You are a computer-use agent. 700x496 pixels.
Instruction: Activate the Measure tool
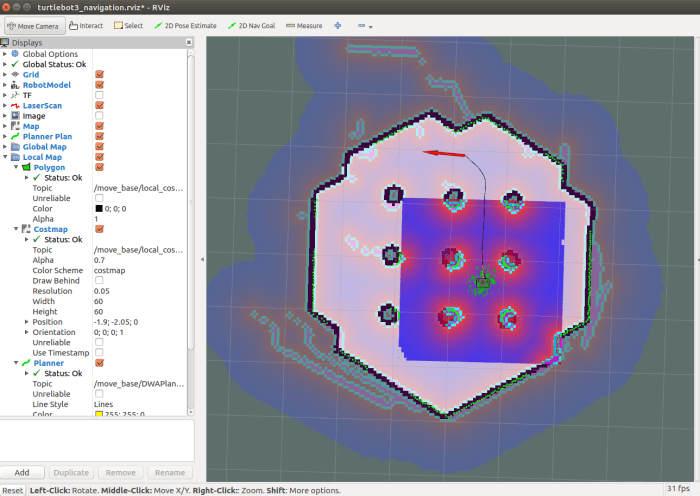304,26
